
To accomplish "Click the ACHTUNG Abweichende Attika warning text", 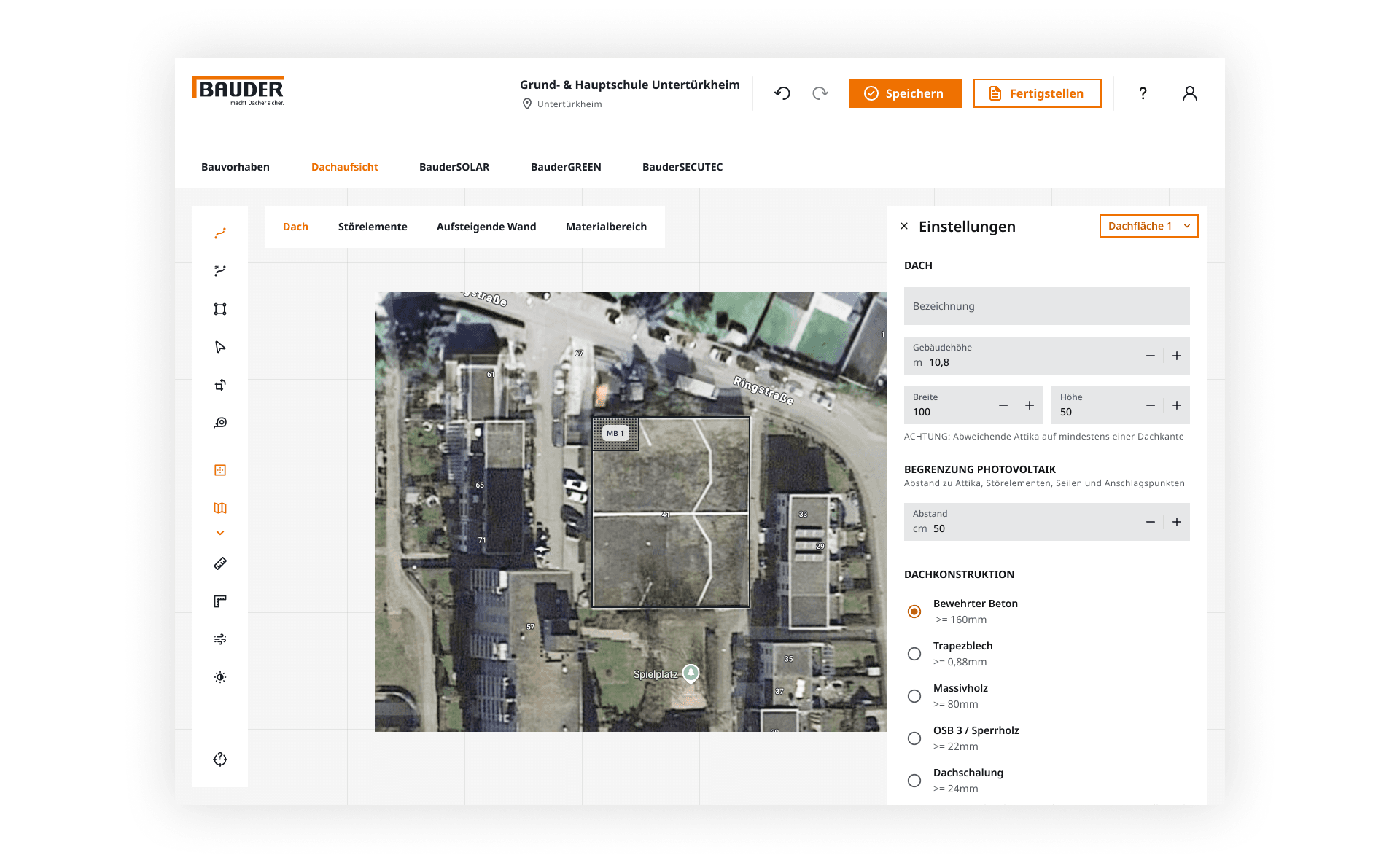I will point(1043,437).
